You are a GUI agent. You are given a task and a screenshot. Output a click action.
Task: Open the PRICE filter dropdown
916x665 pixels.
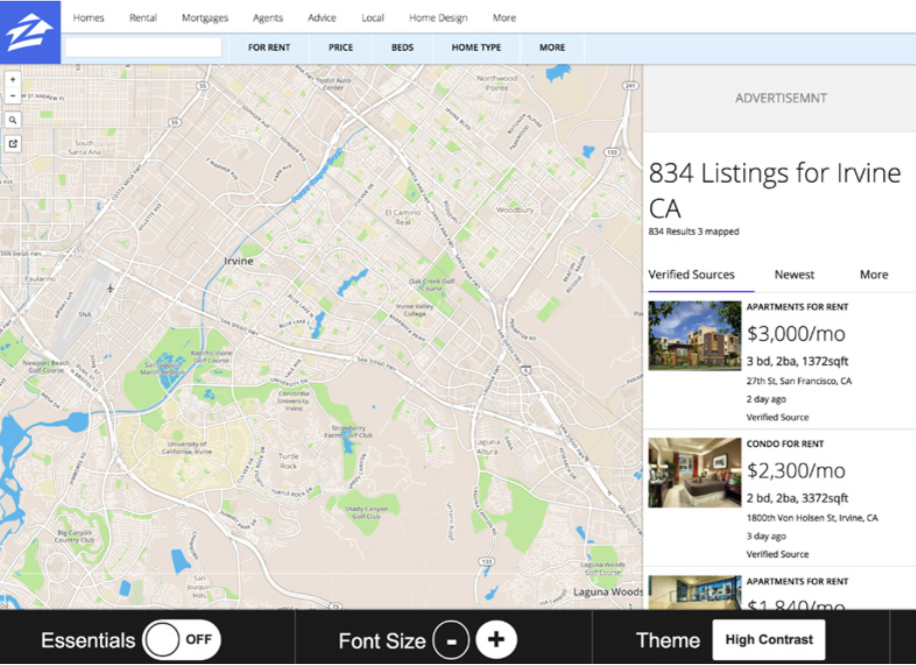point(341,48)
